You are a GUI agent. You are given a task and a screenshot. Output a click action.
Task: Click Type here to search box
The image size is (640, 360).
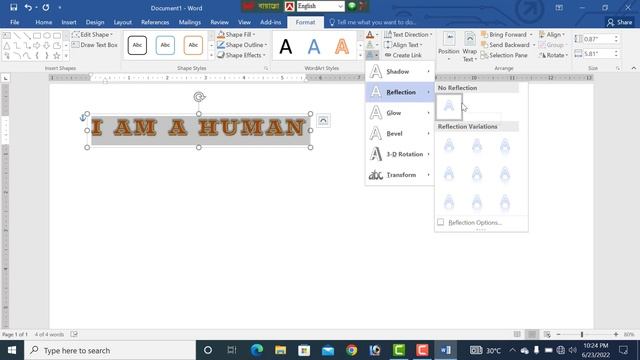(110, 350)
